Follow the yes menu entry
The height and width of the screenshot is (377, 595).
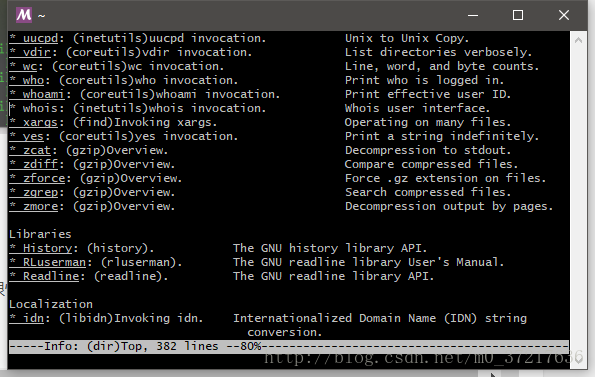click(27, 137)
